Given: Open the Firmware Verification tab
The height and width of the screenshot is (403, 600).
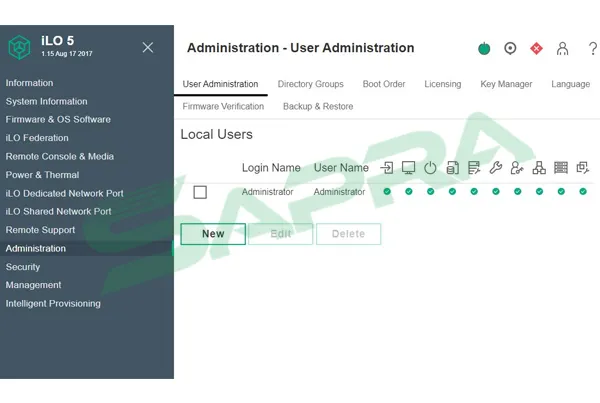Looking at the screenshot, I should pyautogui.click(x=223, y=106).
